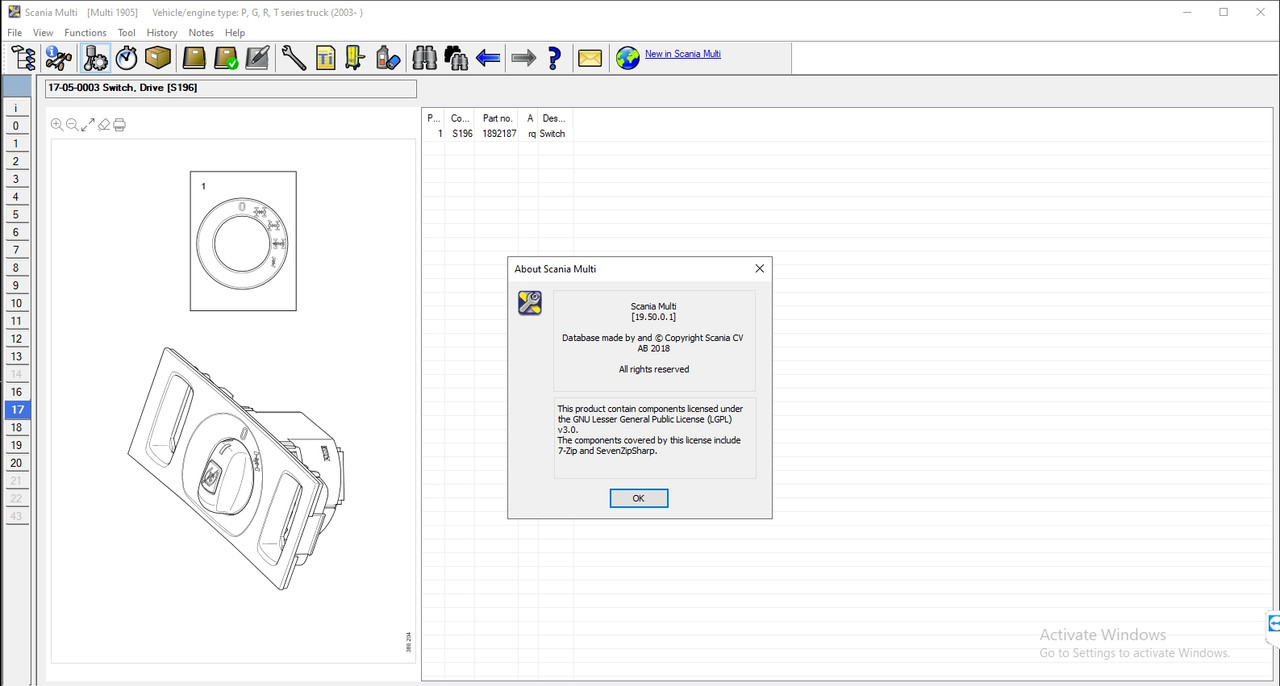Screen dimensions: 1280x686
Task: Open search with the single binoculars icon
Action: pos(425,58)
